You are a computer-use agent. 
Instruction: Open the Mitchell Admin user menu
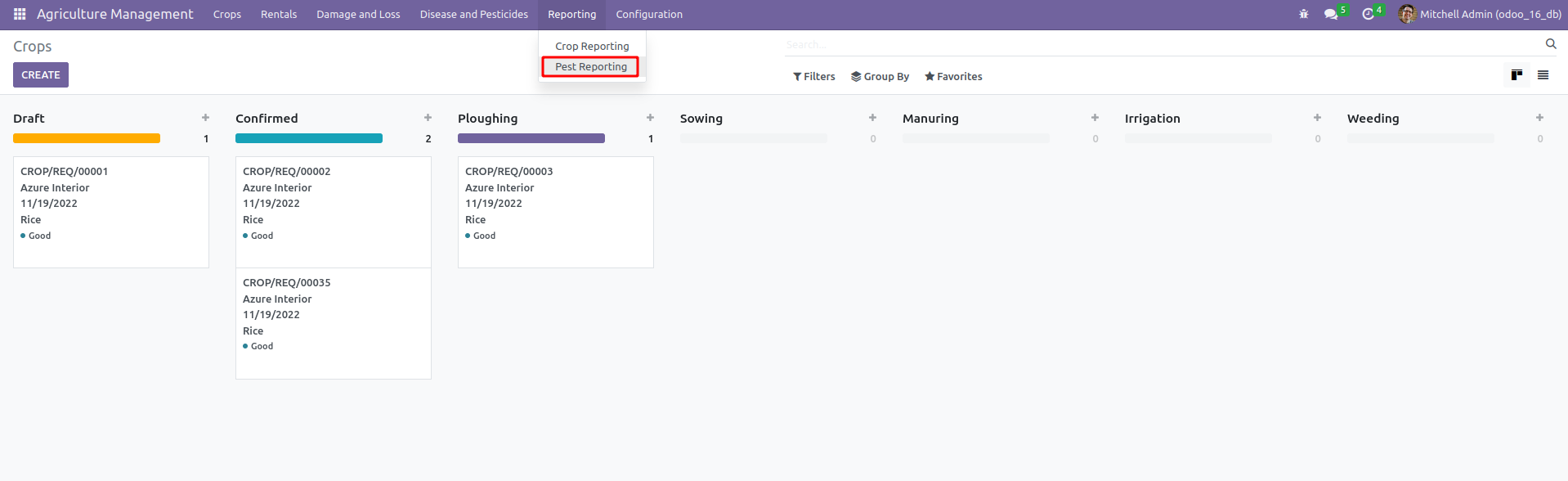coord(1481,14)
